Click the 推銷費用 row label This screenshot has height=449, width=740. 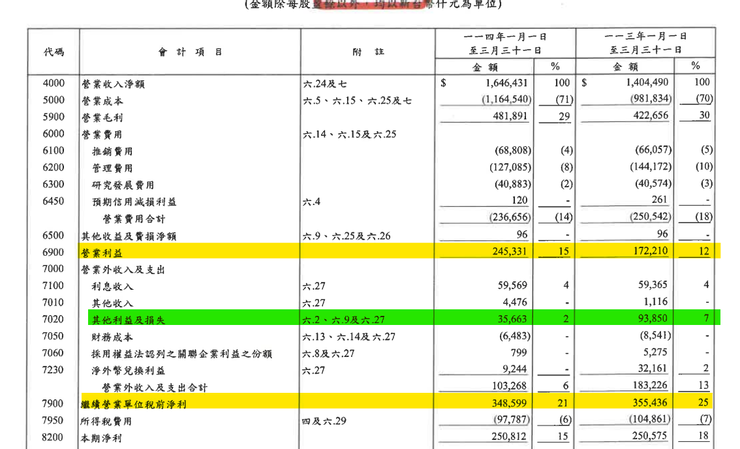pos(112,151)
